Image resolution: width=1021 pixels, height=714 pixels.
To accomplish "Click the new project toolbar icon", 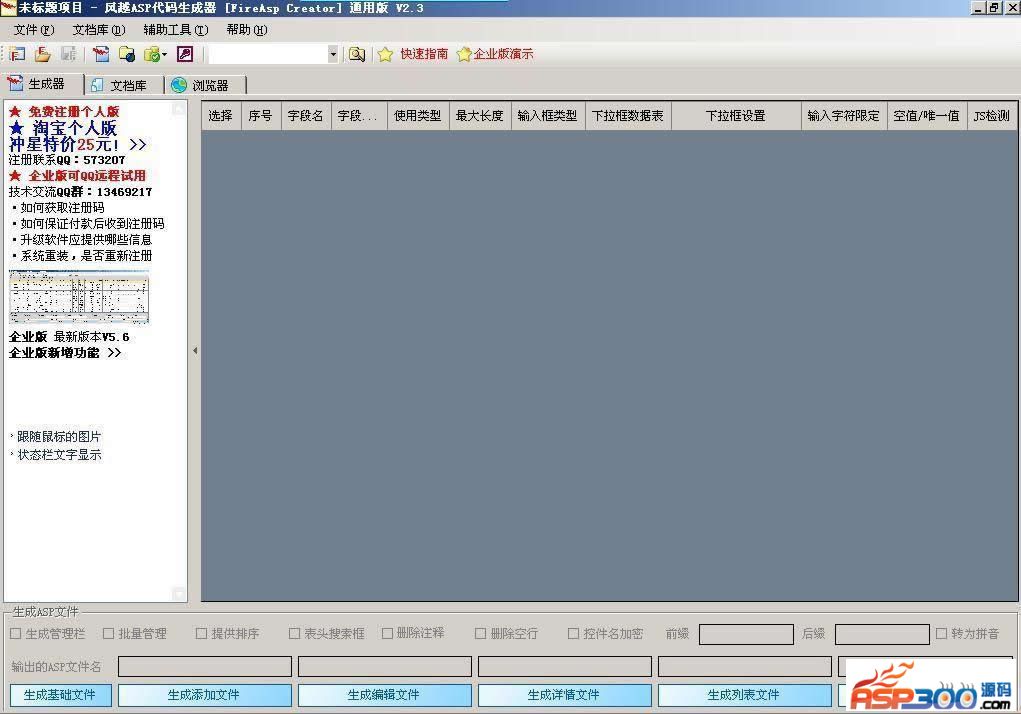I will click(17, 54).
